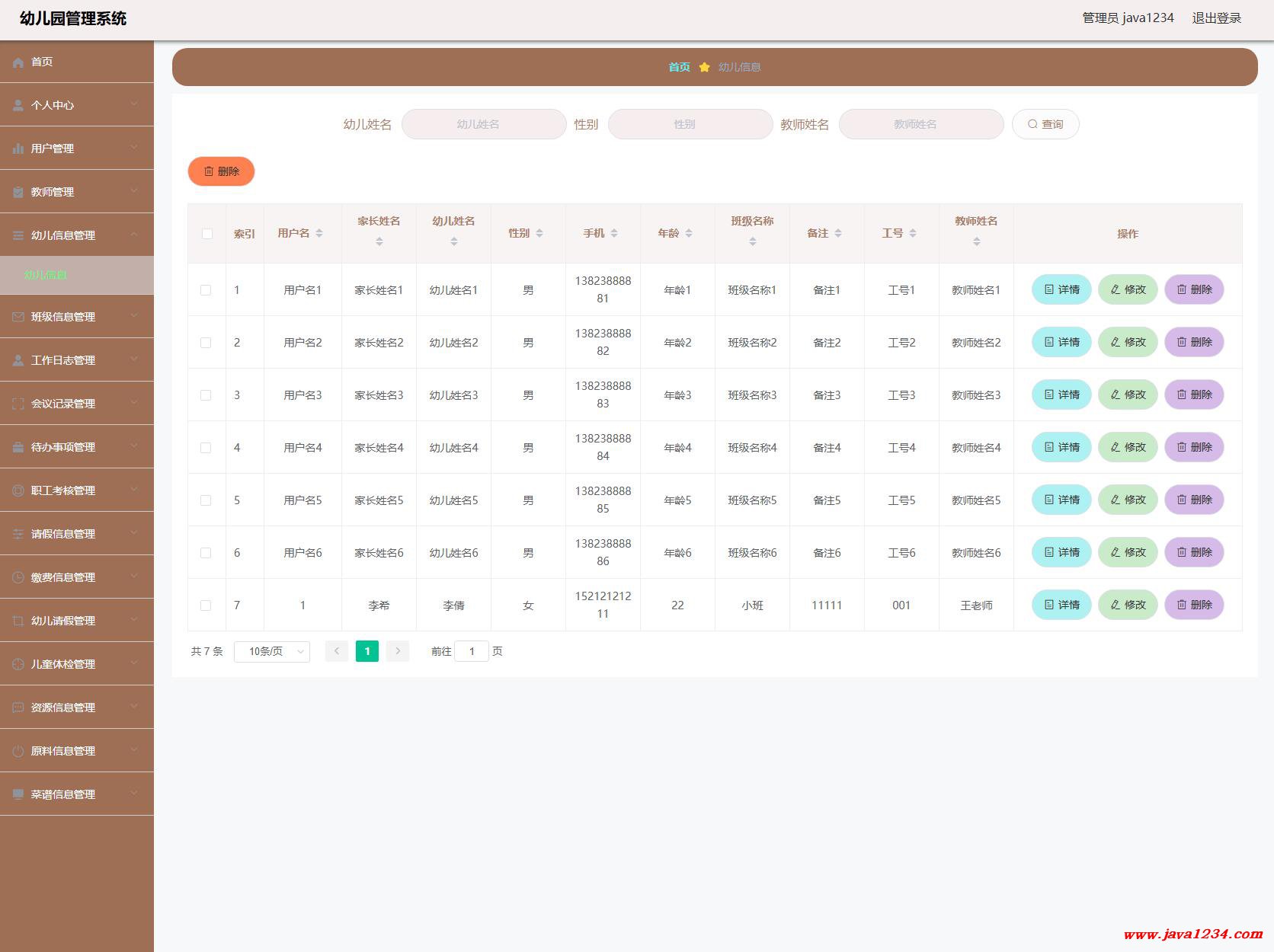Click the chat icon beside 资源信息管理
Viewport: 1274px width, 952px height.
18,708
